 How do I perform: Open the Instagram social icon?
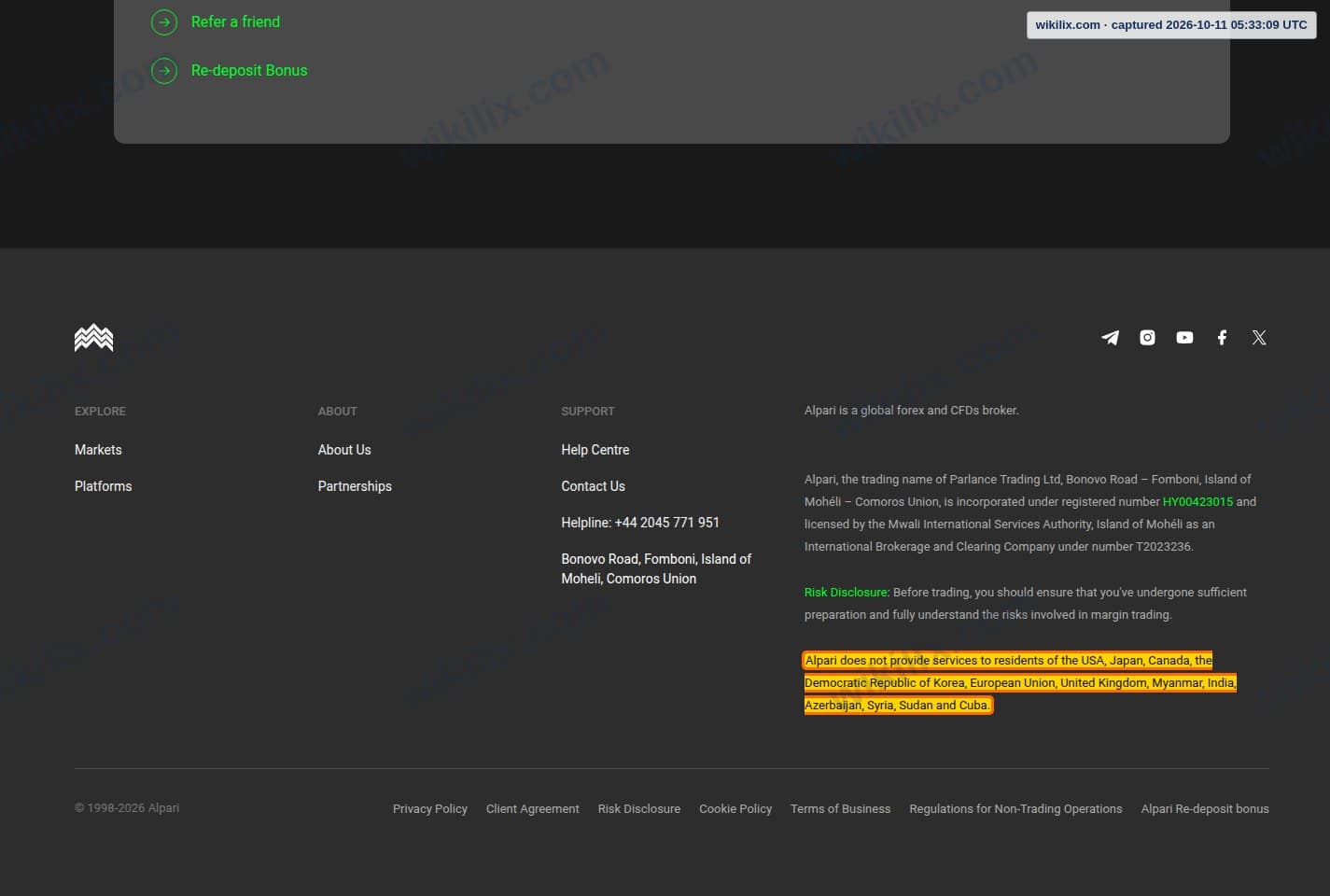click(x=1147, y=338)
